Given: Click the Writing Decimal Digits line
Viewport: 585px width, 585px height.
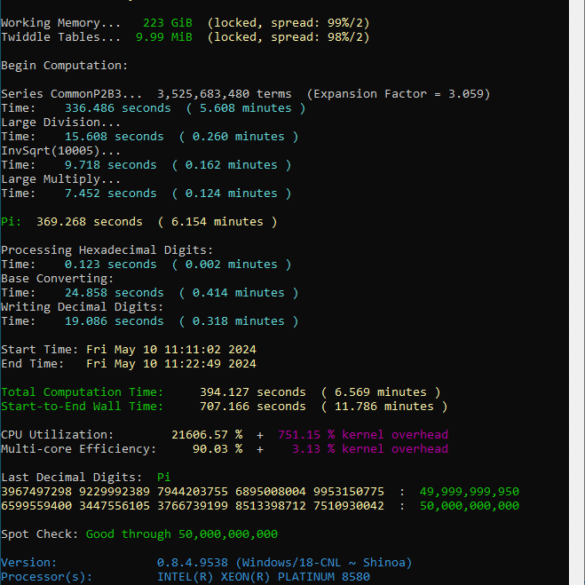Looking at the screenshot, I should [x=82, y=307].
